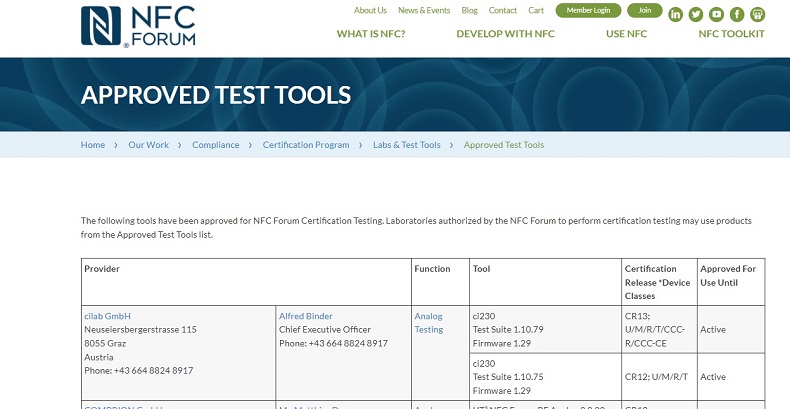Click the Join button
The height and width of the screenshot is (409, 790).
(x=645, y=10)
